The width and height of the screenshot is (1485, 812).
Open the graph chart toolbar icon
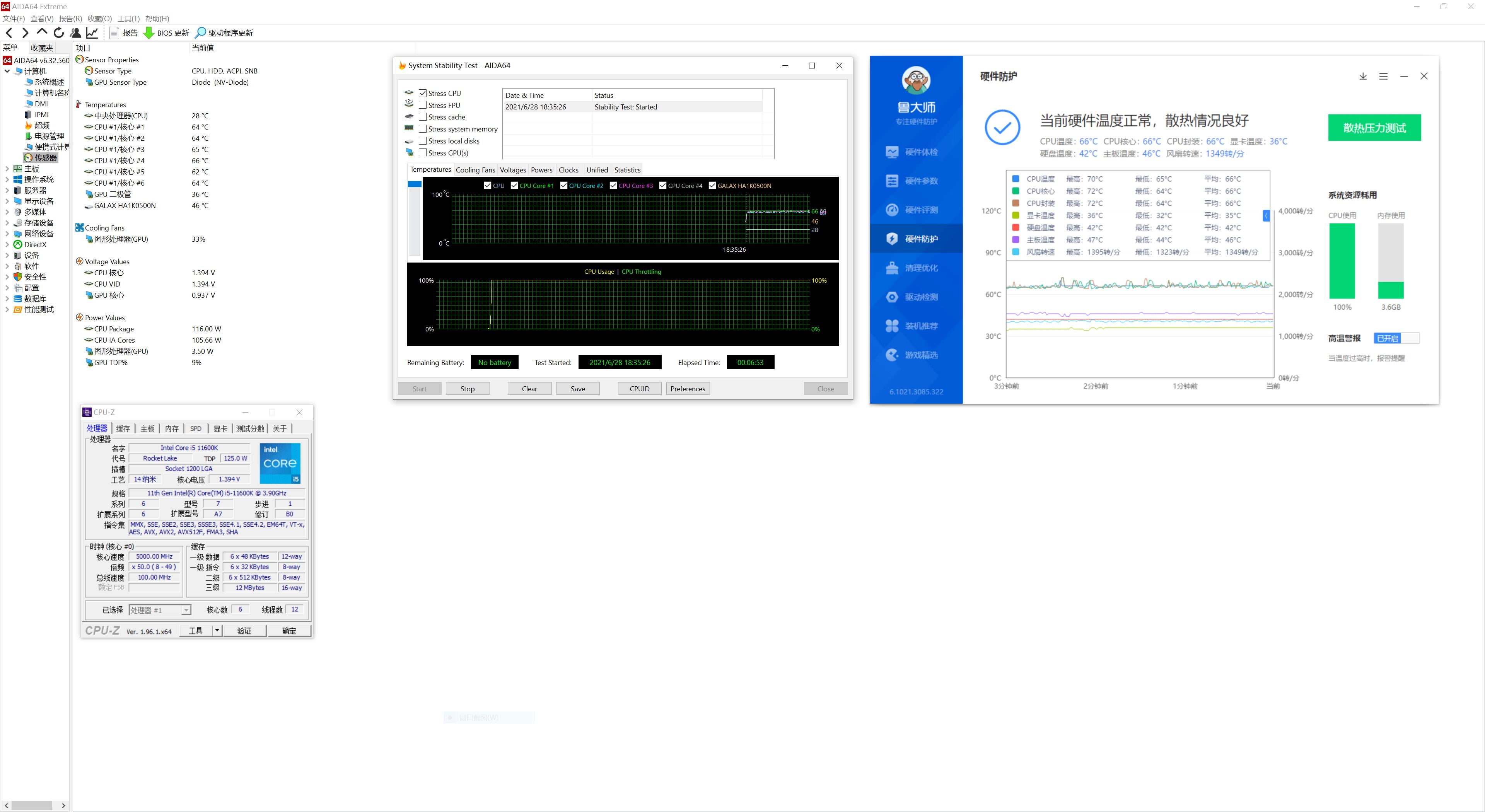tap(92, 33)
